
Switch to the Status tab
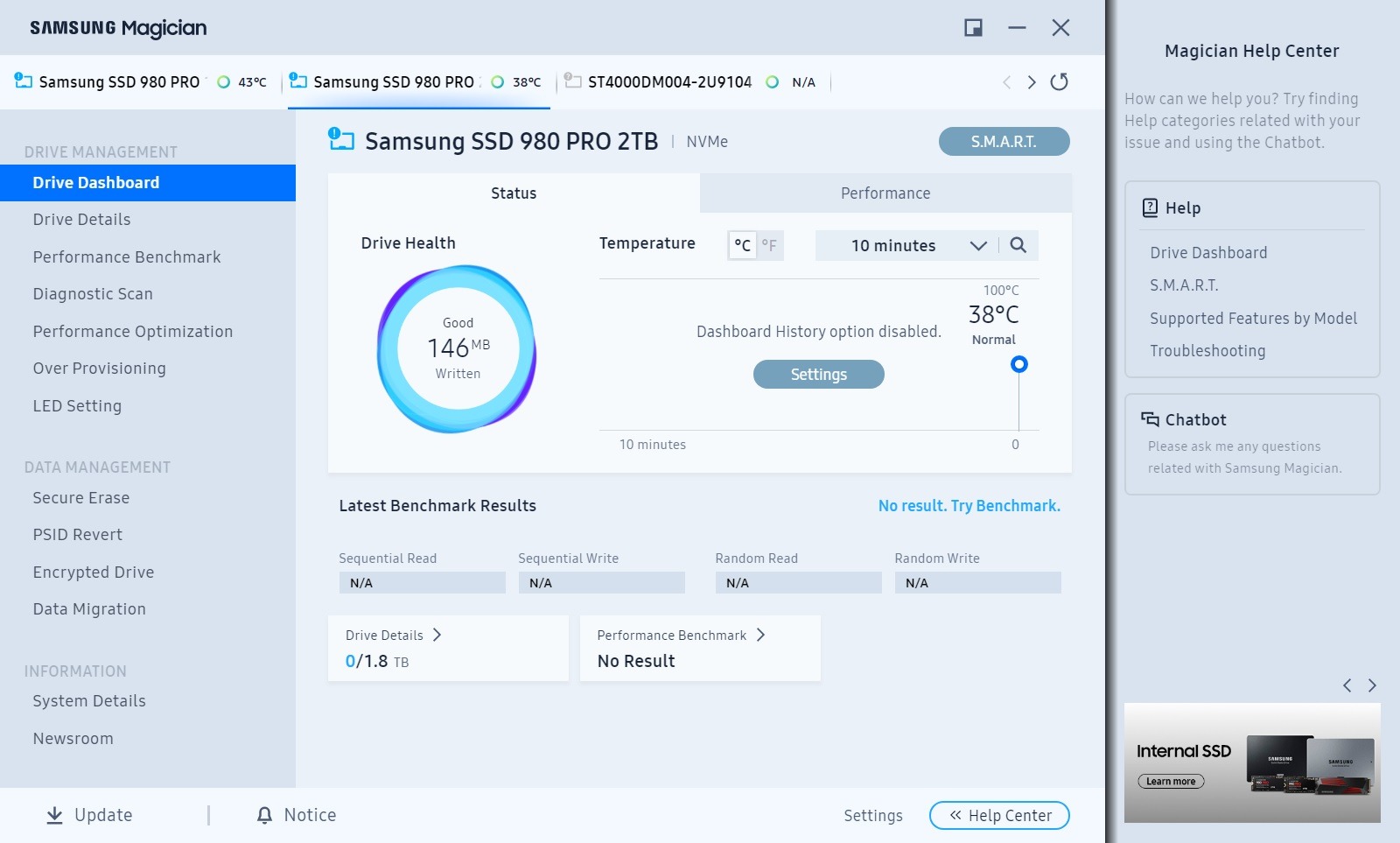(514, 193)
